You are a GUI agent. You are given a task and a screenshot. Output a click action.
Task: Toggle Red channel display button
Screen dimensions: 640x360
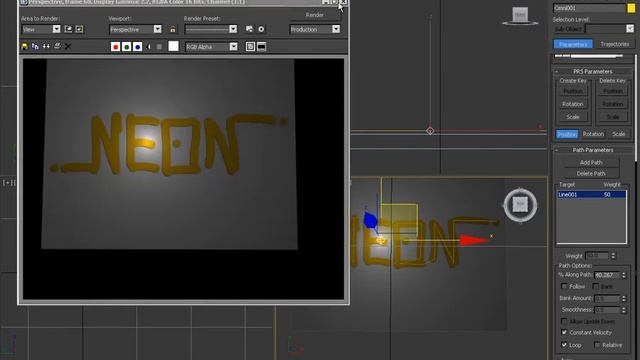116,47
